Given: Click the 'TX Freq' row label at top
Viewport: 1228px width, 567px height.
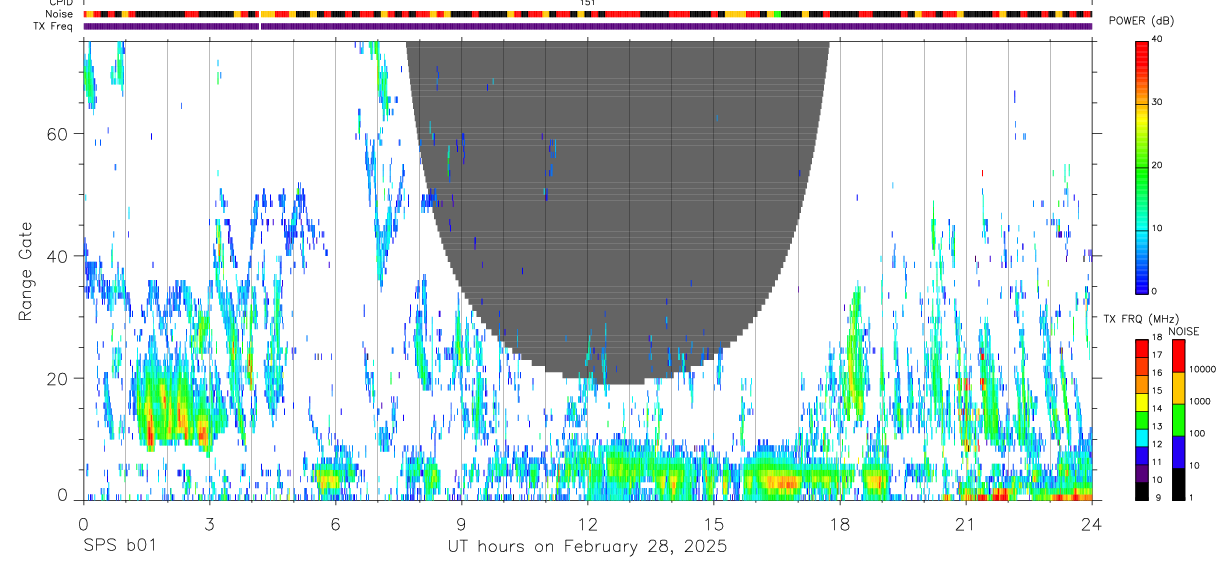Looking at the screenshot, I should 54,26.
